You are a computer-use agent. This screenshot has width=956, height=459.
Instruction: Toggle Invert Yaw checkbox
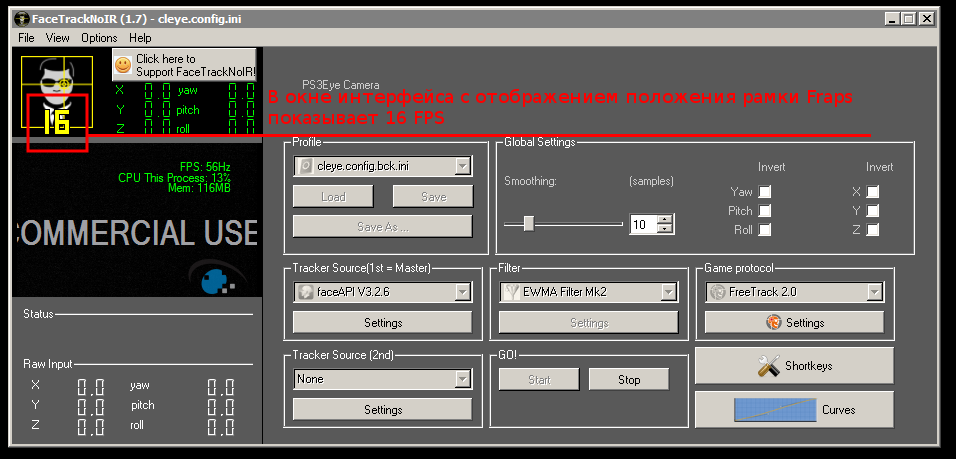[765, 191]
